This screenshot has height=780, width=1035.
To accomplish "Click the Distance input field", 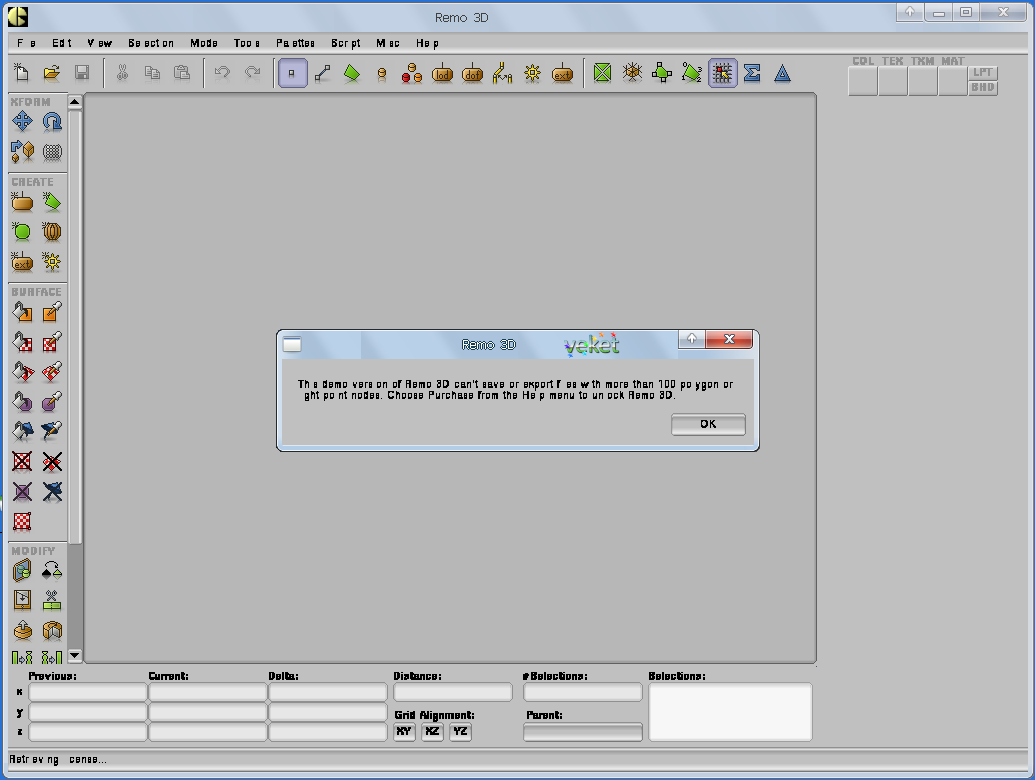I will 453,692.
